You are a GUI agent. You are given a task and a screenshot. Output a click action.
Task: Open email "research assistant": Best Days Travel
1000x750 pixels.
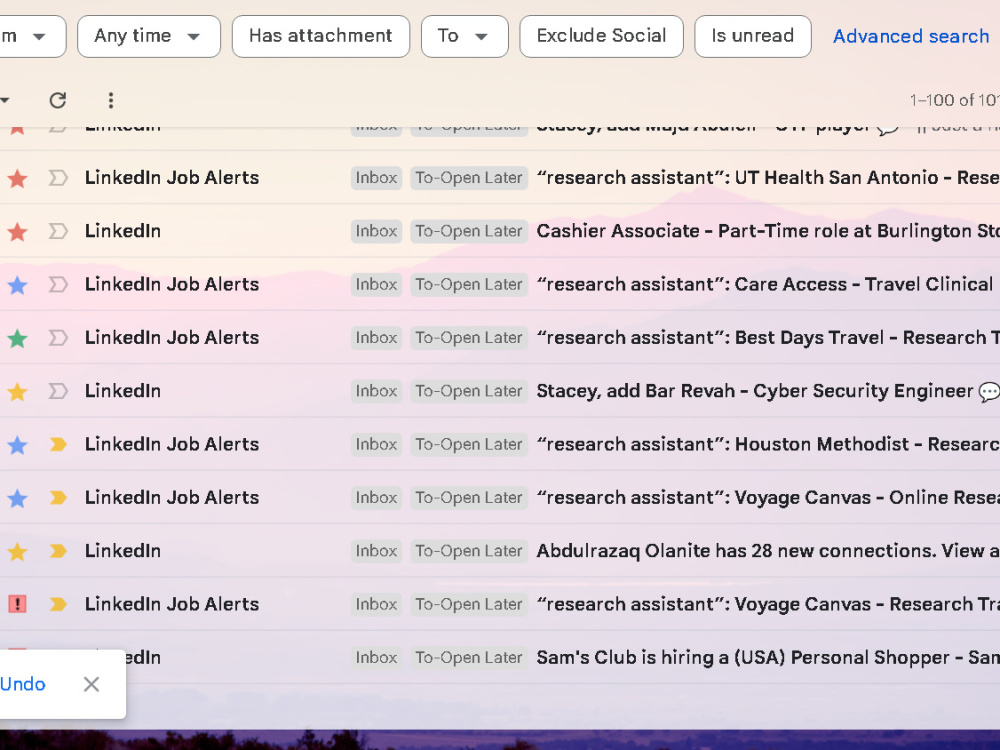(x=768, y=337)
